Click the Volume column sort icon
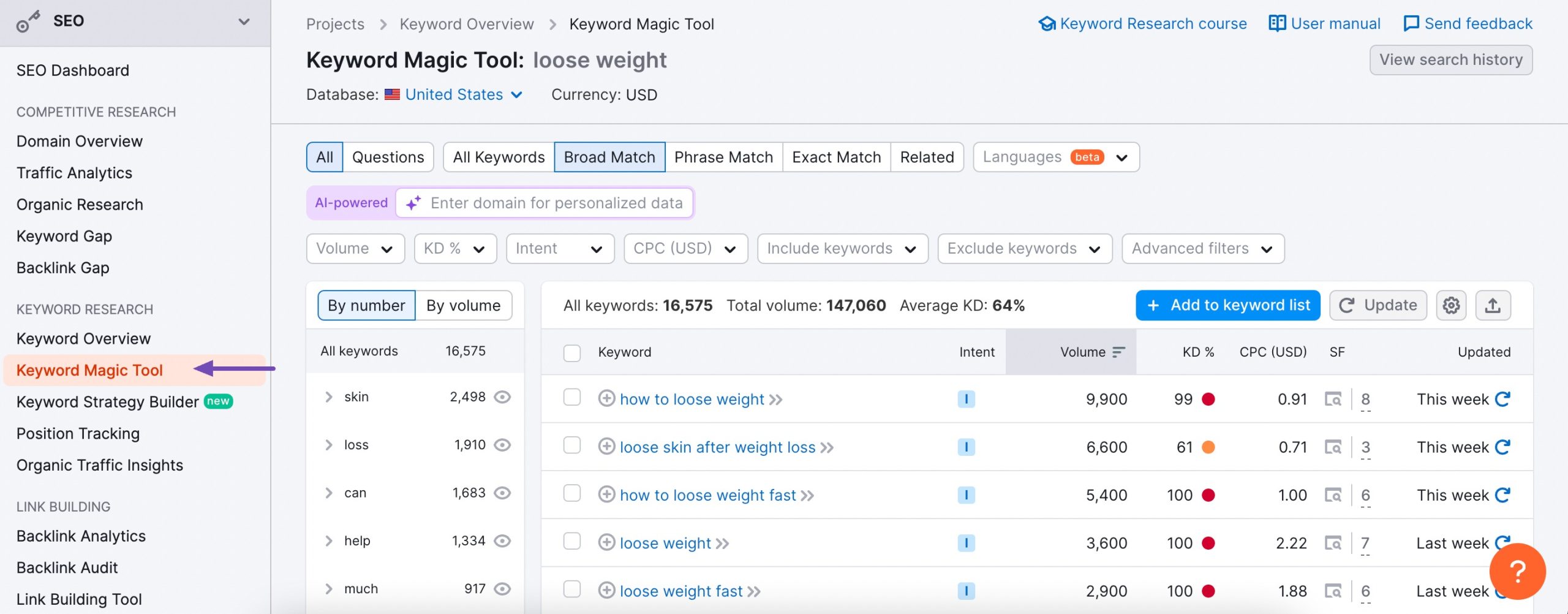 (x=1119, y=352)
